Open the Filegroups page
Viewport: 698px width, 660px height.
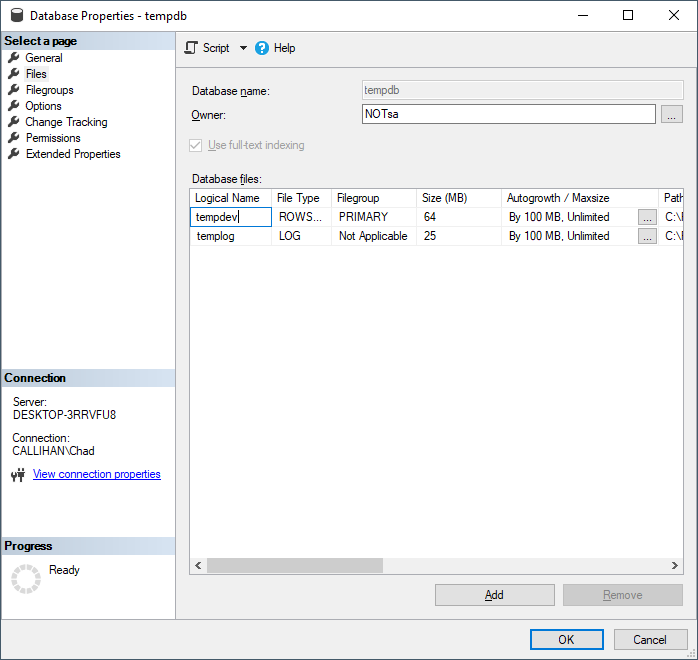point(49,90)
